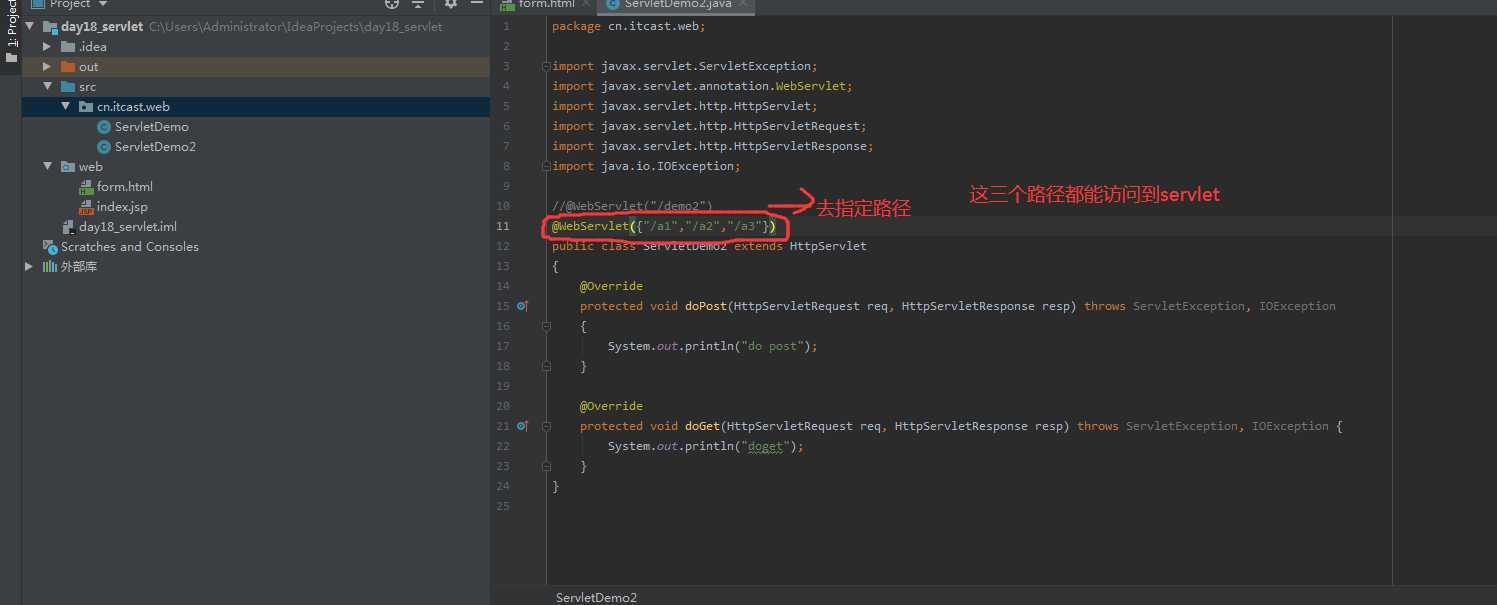Click the class icon beside ServletDemo in tree
This screenshot has height=605, width=1497.
coord(104,127)
